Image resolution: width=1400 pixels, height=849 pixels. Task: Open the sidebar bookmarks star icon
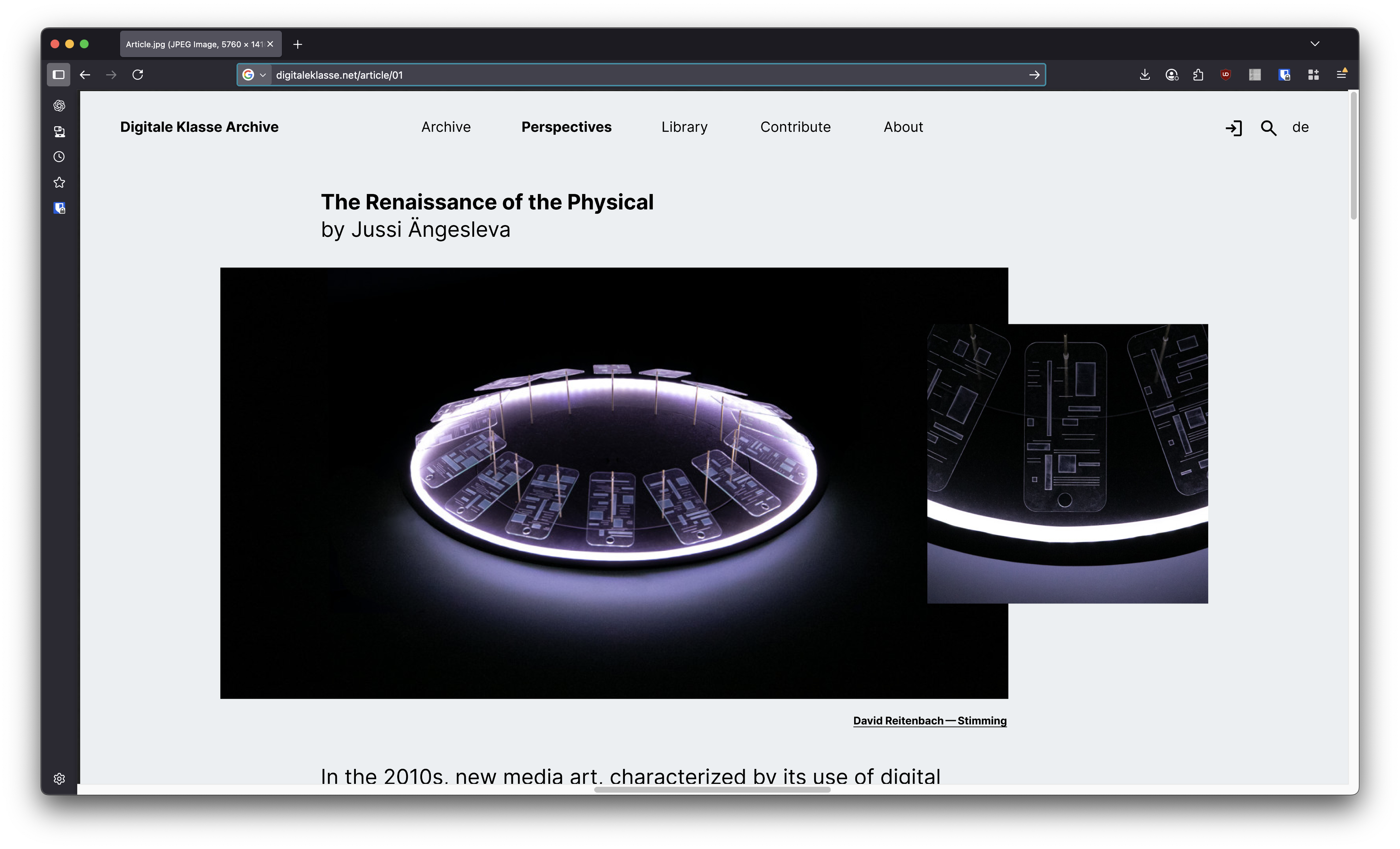tap(59, 182)
